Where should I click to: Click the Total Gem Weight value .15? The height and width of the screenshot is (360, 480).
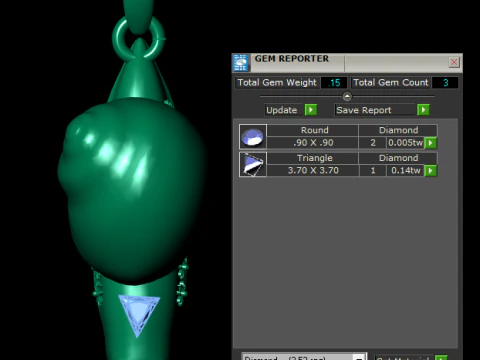coord(334,83)
